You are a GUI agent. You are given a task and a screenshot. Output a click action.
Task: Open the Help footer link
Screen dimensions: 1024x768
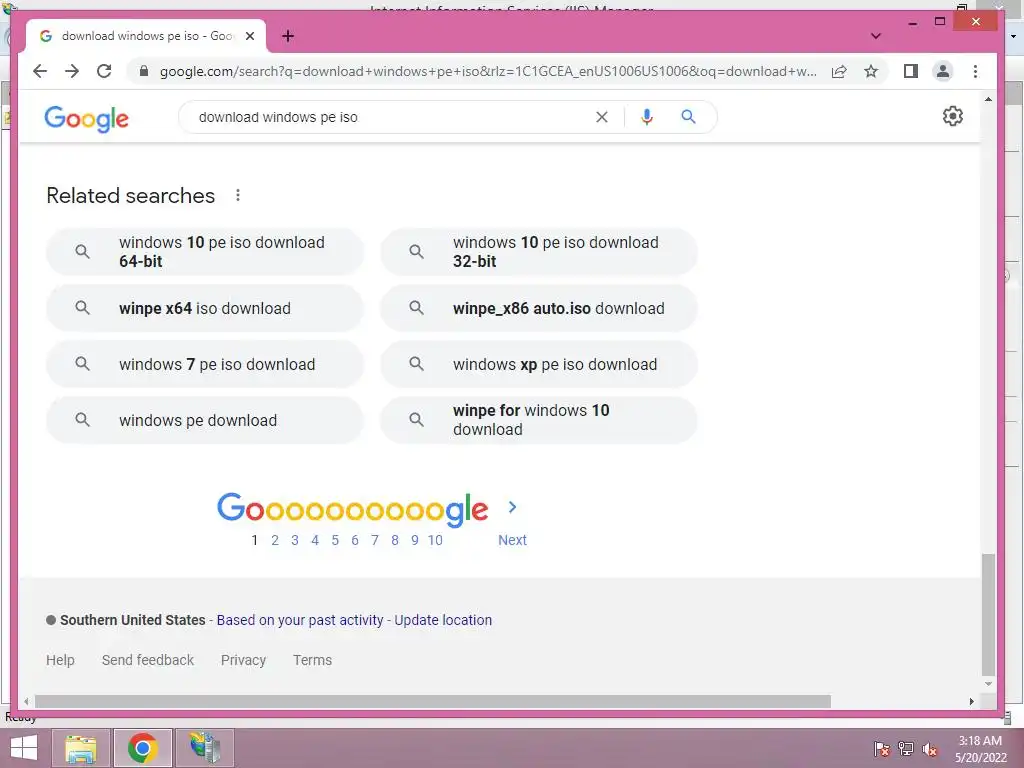tap(60, 660)
